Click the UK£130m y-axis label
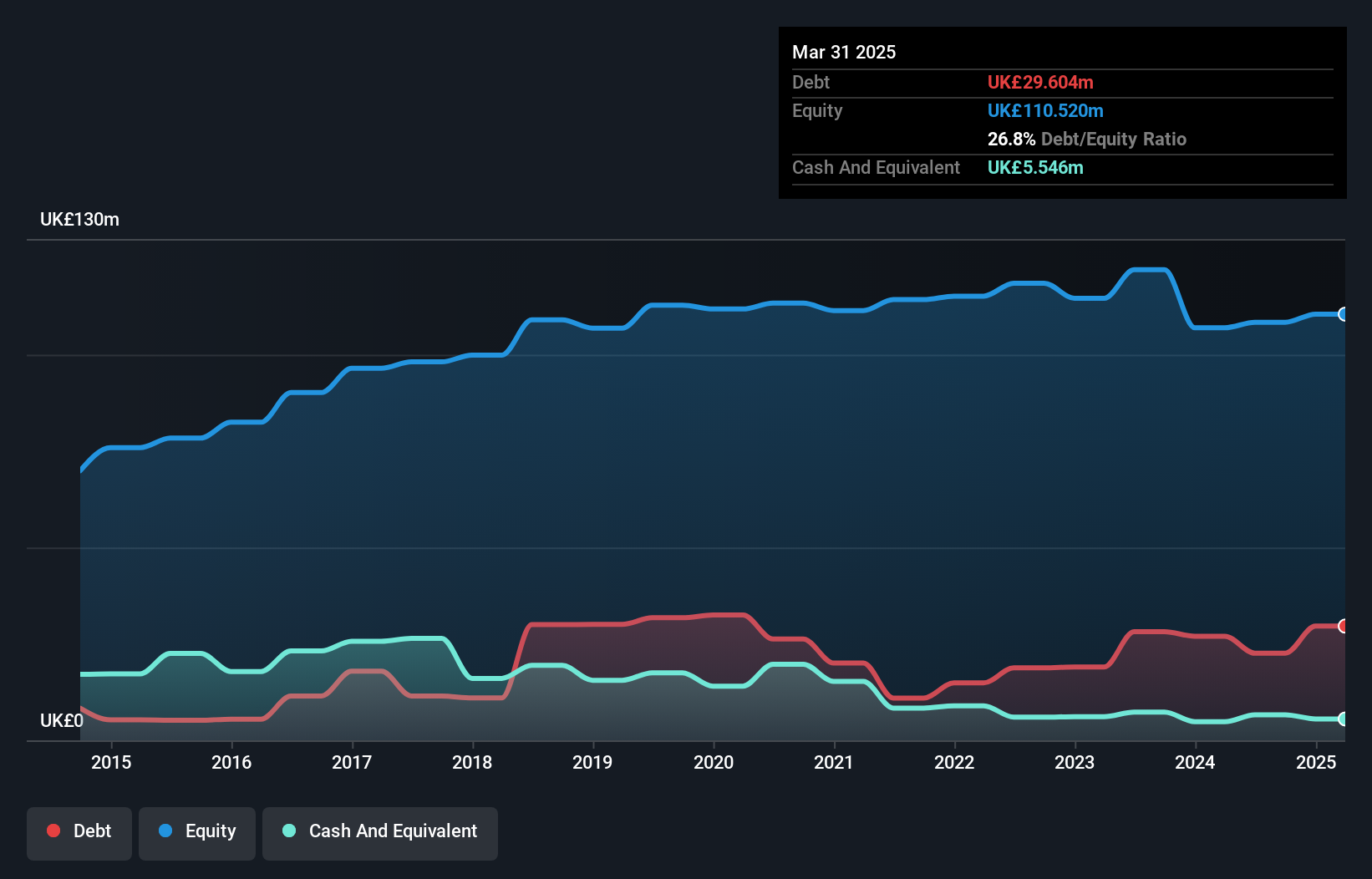The height and width of the screenshot is (879, 1372). (79, 219)
